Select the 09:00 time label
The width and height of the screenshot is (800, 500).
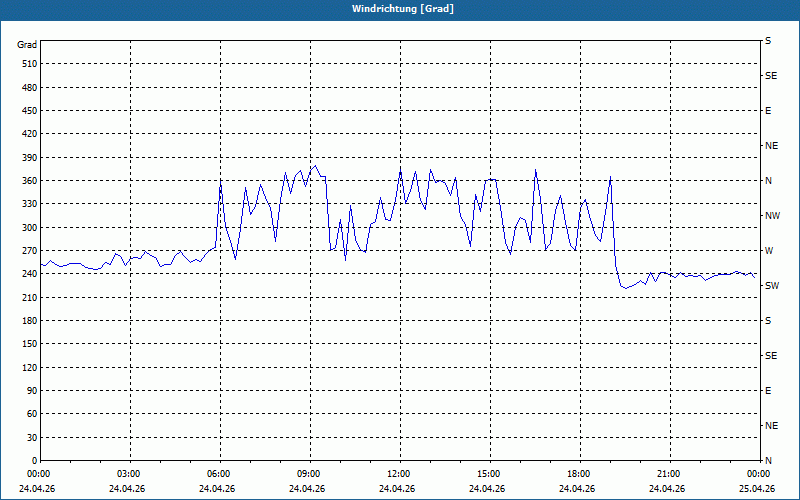point(308,474)
